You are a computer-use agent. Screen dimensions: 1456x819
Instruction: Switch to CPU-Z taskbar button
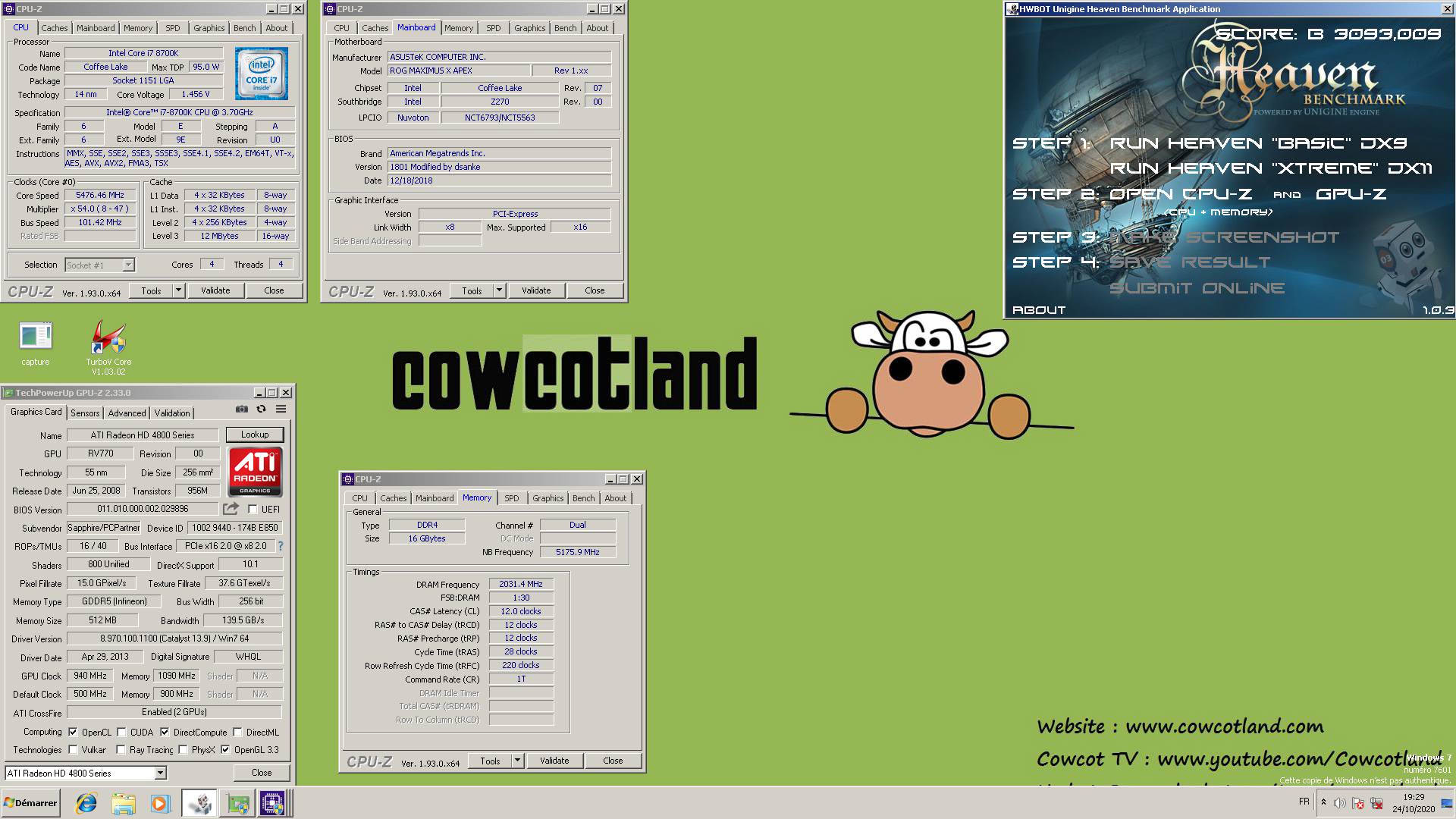pos(273,803)
